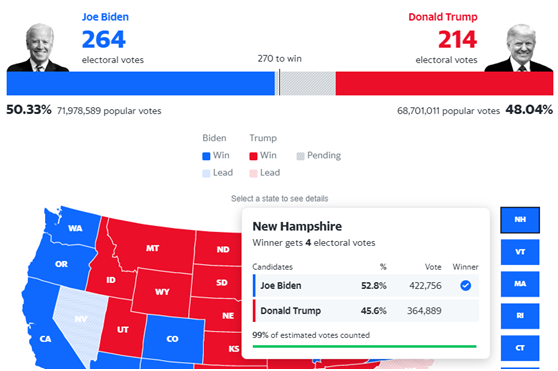
Task: Select Colorado on the map
Action: [173, 339]
